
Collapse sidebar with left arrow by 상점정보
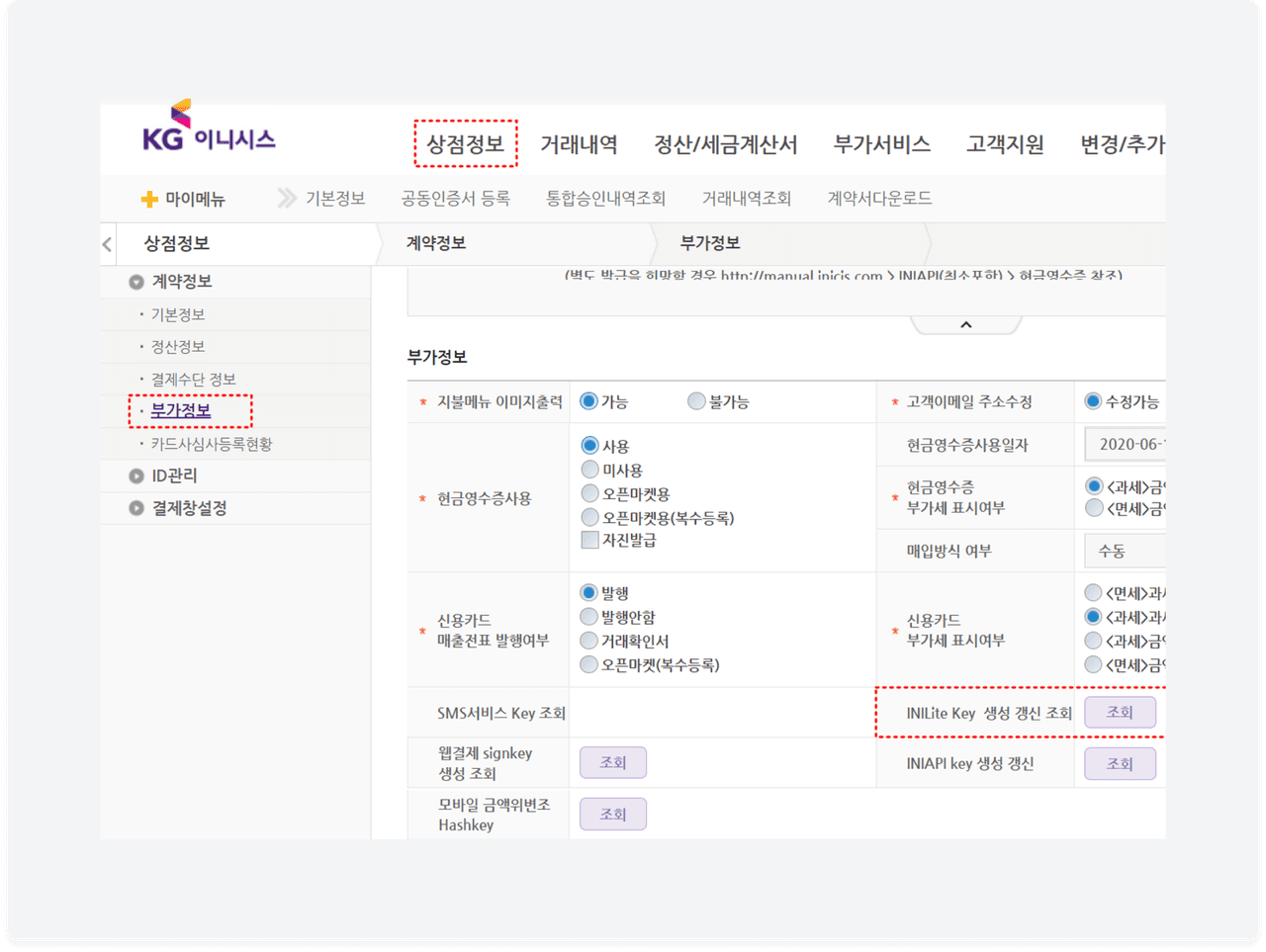(108, 244)
